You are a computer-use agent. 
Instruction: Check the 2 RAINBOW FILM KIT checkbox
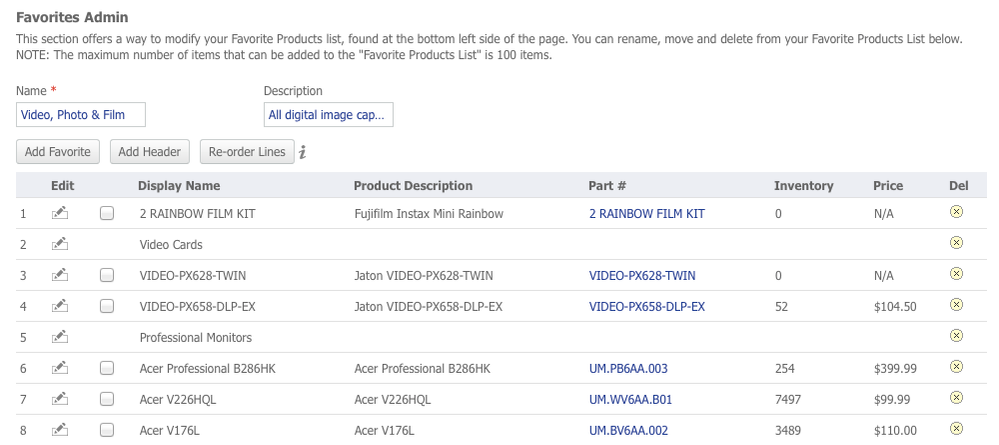[x=107, y=213]
